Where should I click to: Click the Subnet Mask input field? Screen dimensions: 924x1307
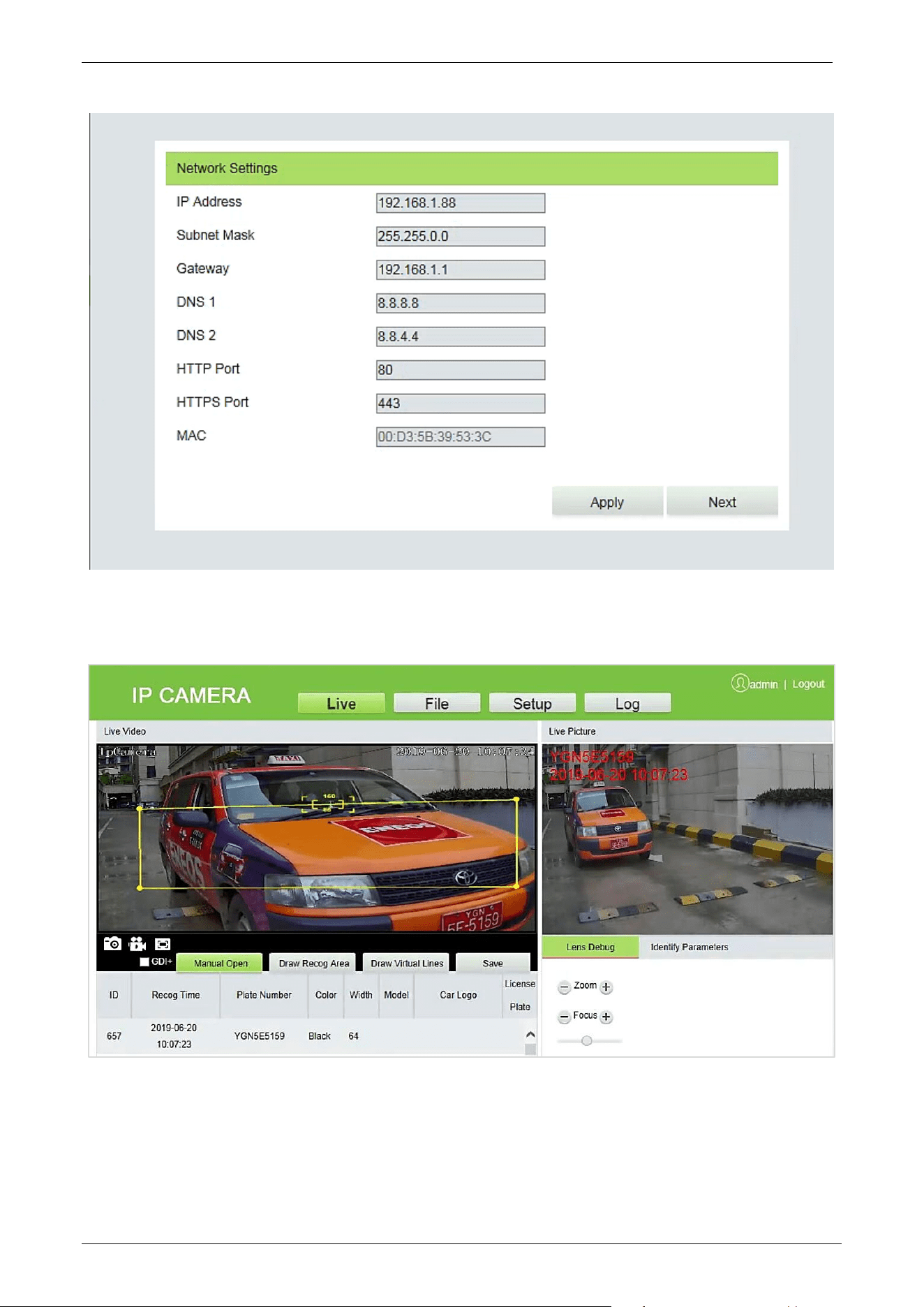[x=461, y=237]
